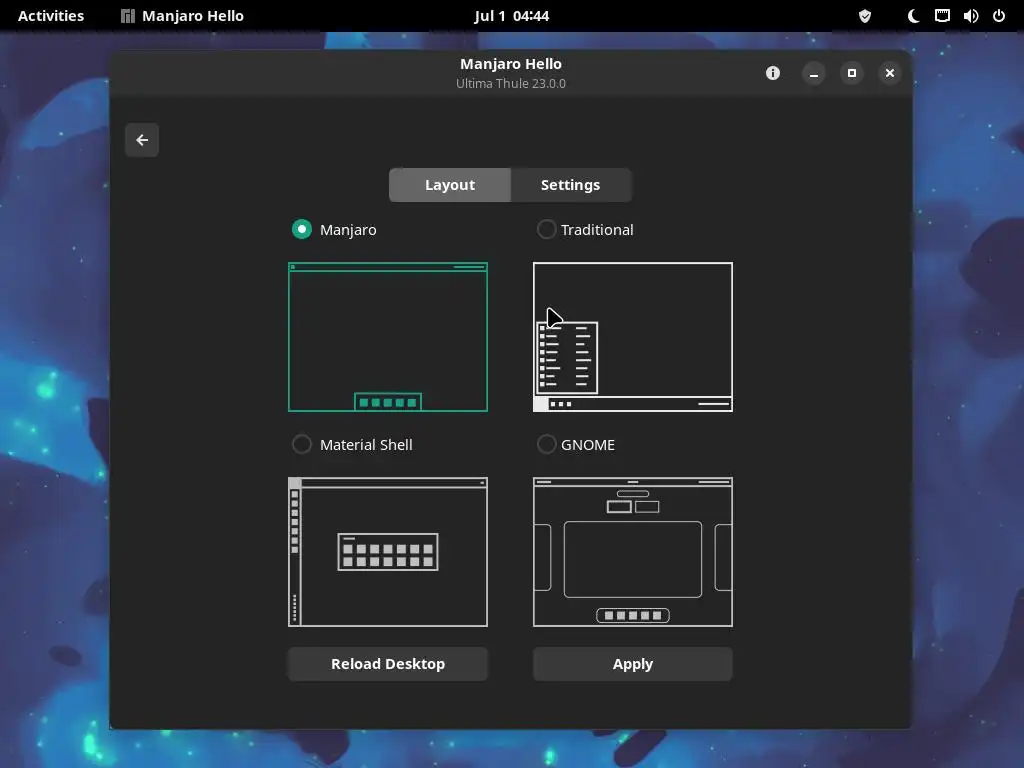Close the Manjaro Hello window

click(x=889, y=73)
